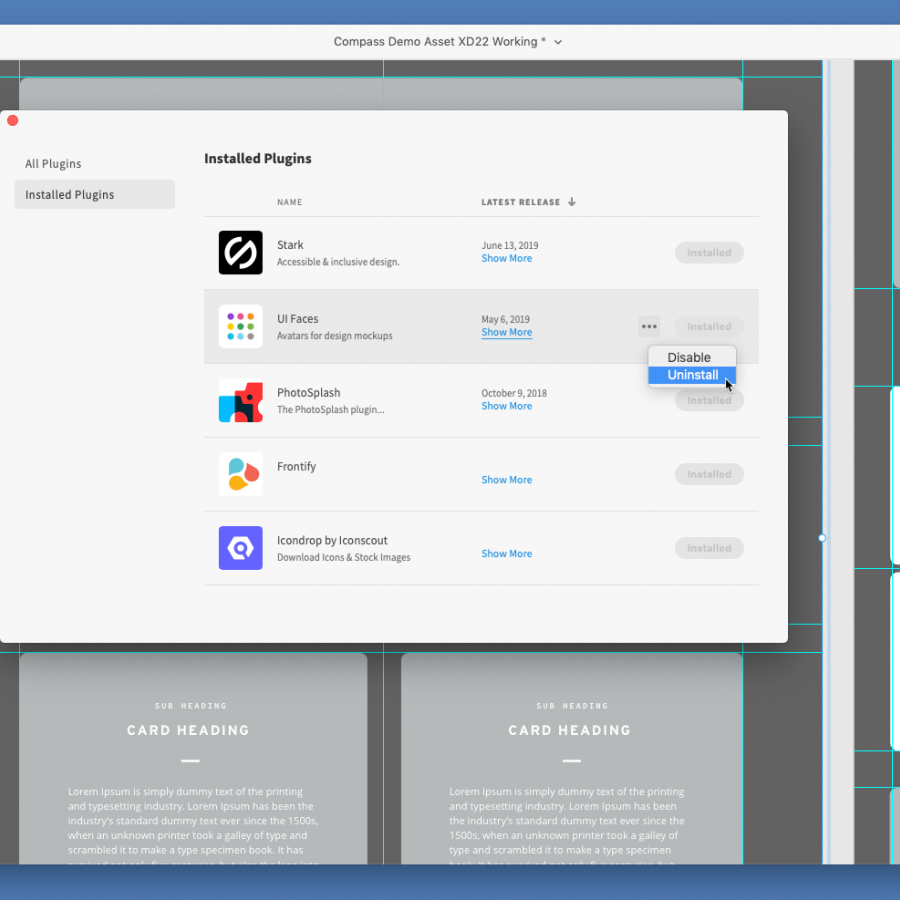Click the UI Faces plugin icon
Image resolution: width=900 pixels, height=900 pixels.
tap(240, 326)
